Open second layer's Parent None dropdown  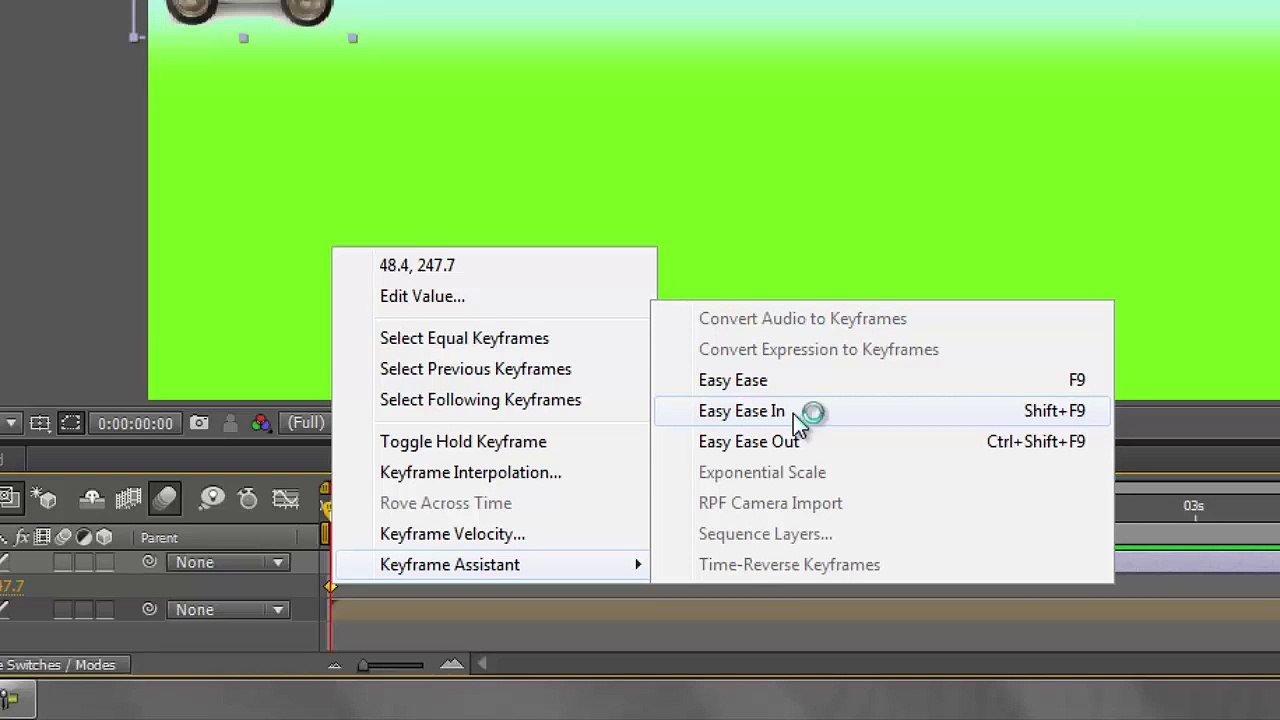(x=227, y=610)
